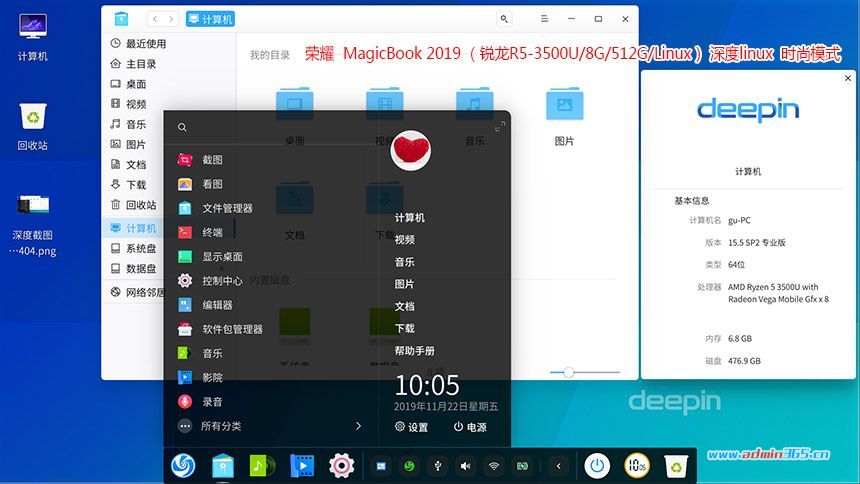Click 电源 power button in launcher

pos(470,427)
